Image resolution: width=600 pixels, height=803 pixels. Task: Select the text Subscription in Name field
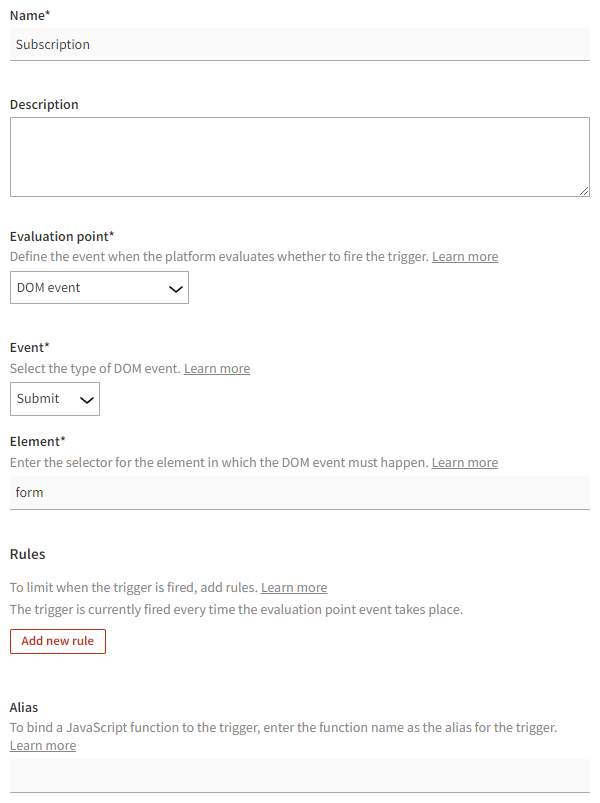tap(52, 44)
